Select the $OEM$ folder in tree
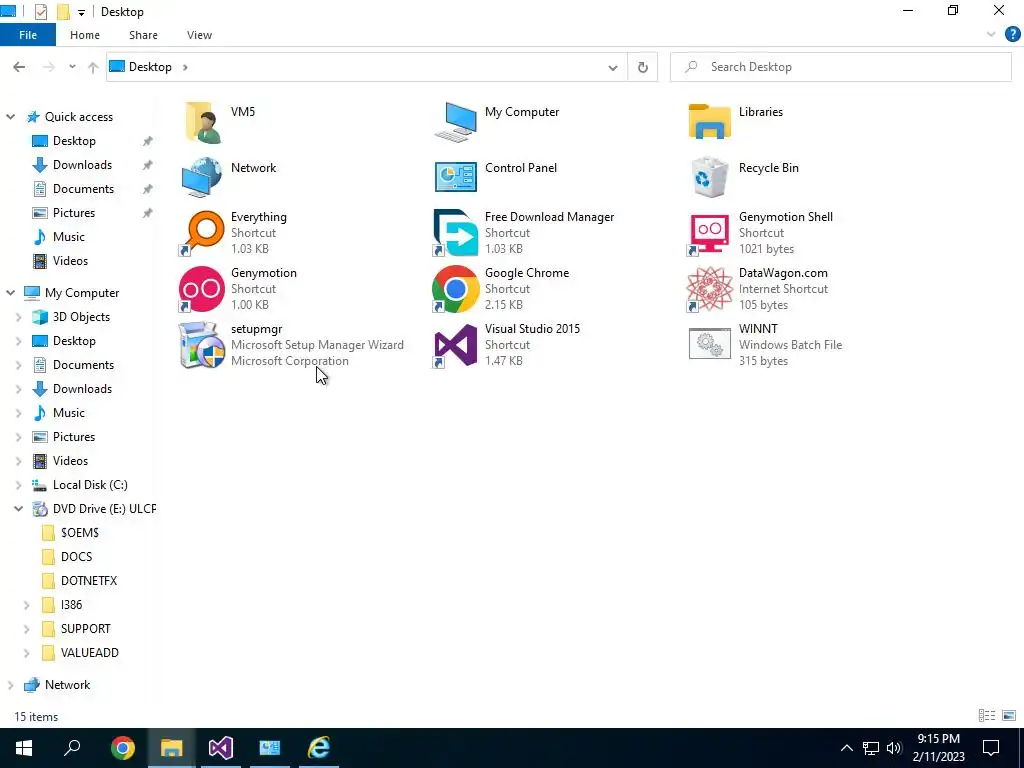Screen dimensions: 1024x768 [x=80, y=533]
